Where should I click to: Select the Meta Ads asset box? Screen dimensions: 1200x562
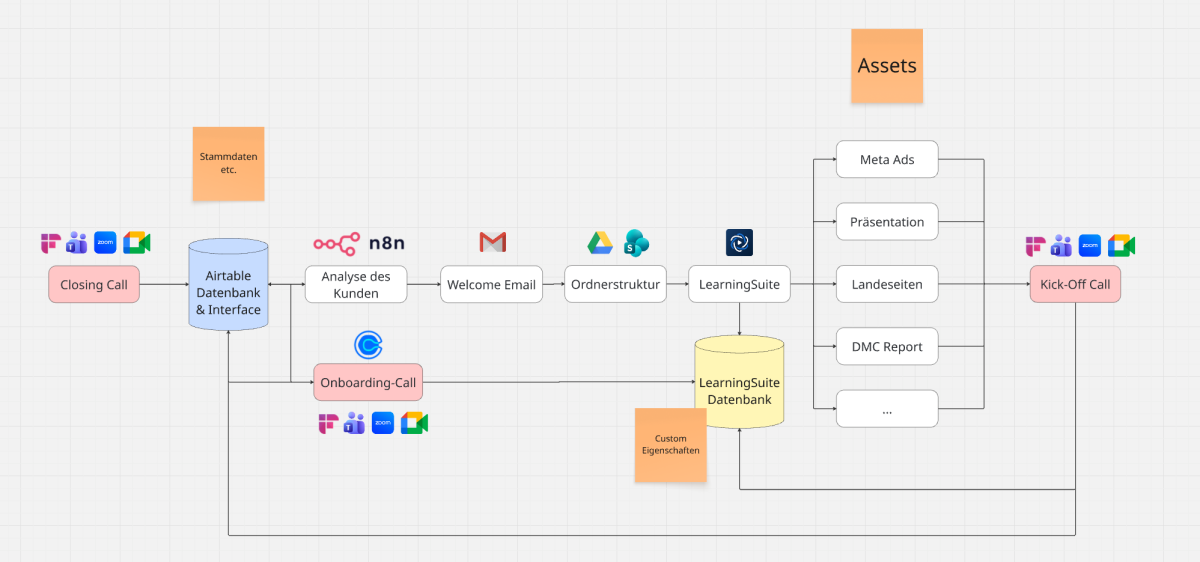[x=887, y=159]
